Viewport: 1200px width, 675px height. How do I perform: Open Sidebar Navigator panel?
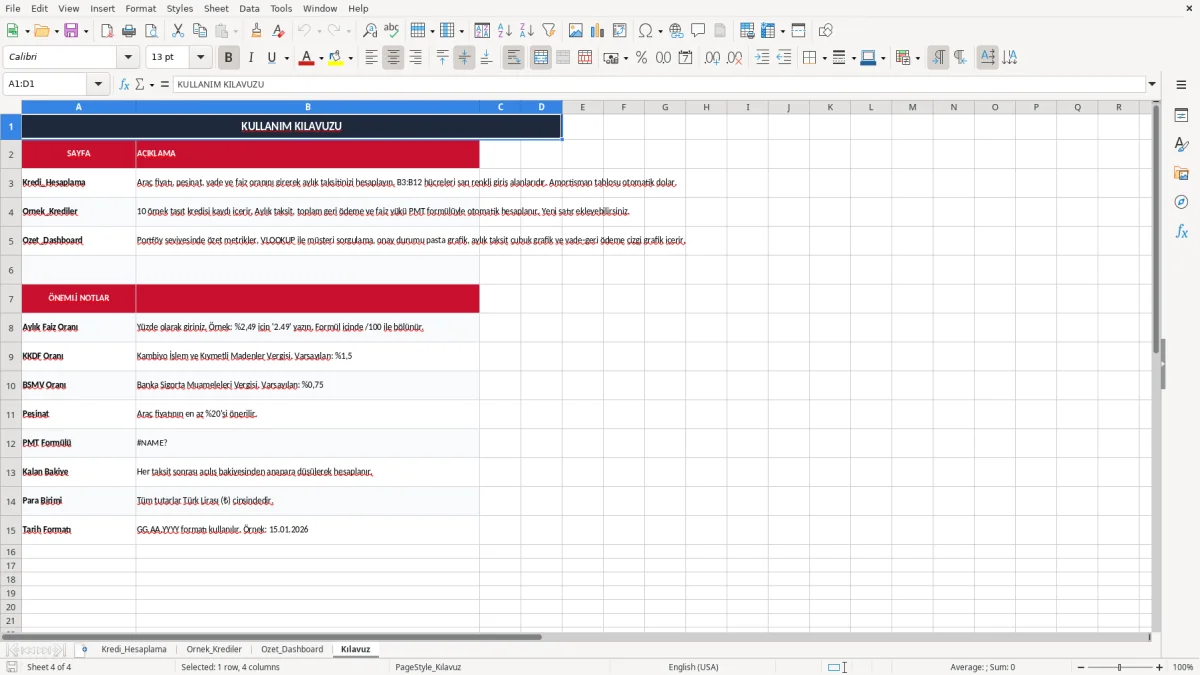point(1181,203)
